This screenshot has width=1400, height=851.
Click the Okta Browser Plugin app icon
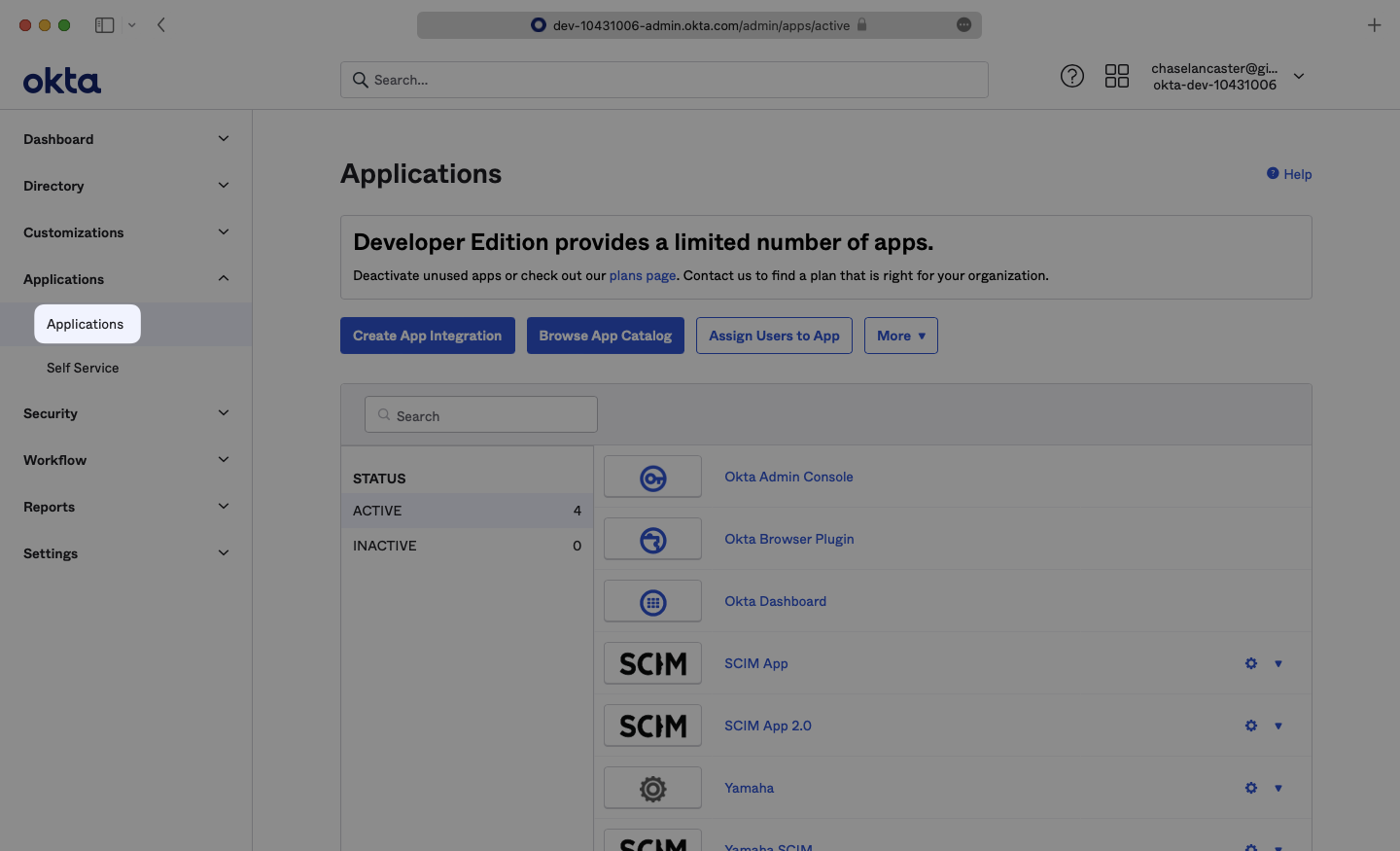tap(652, 540)
